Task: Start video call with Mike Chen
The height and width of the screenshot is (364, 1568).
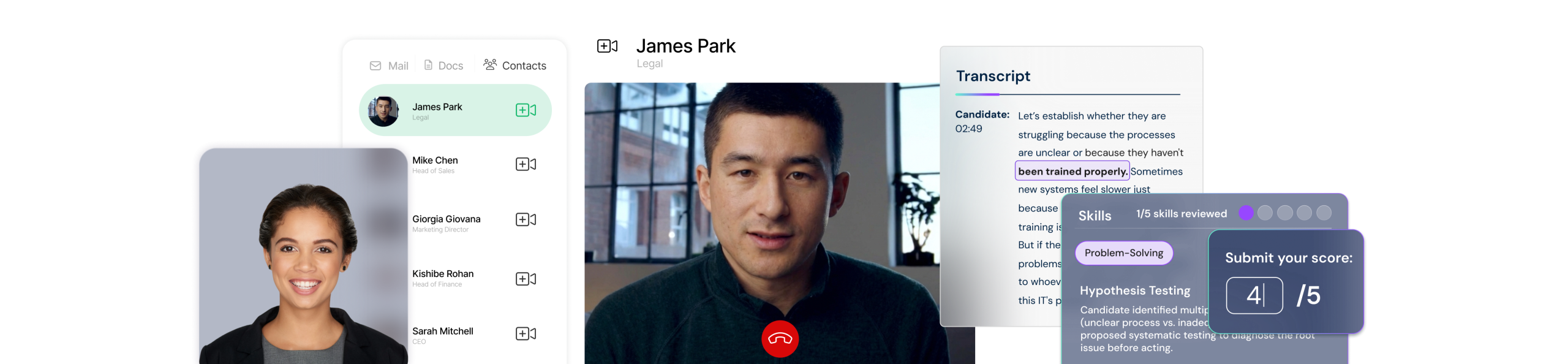Action: click(x=526, y=164)
